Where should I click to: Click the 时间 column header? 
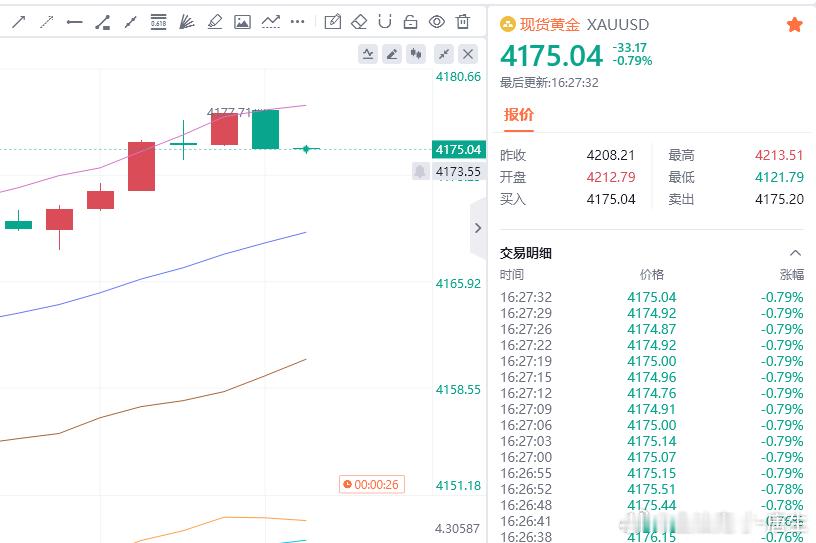coord(512,274)
